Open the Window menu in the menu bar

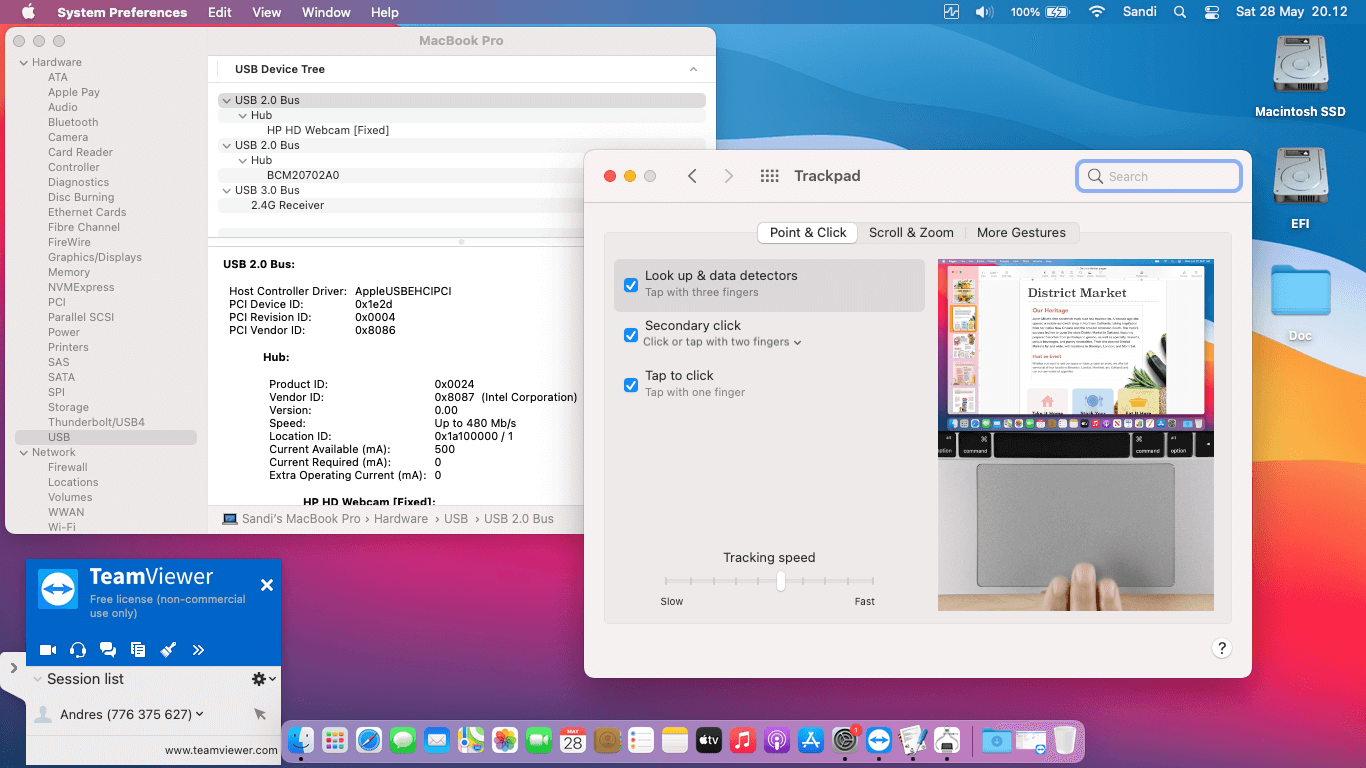(326, 12)
